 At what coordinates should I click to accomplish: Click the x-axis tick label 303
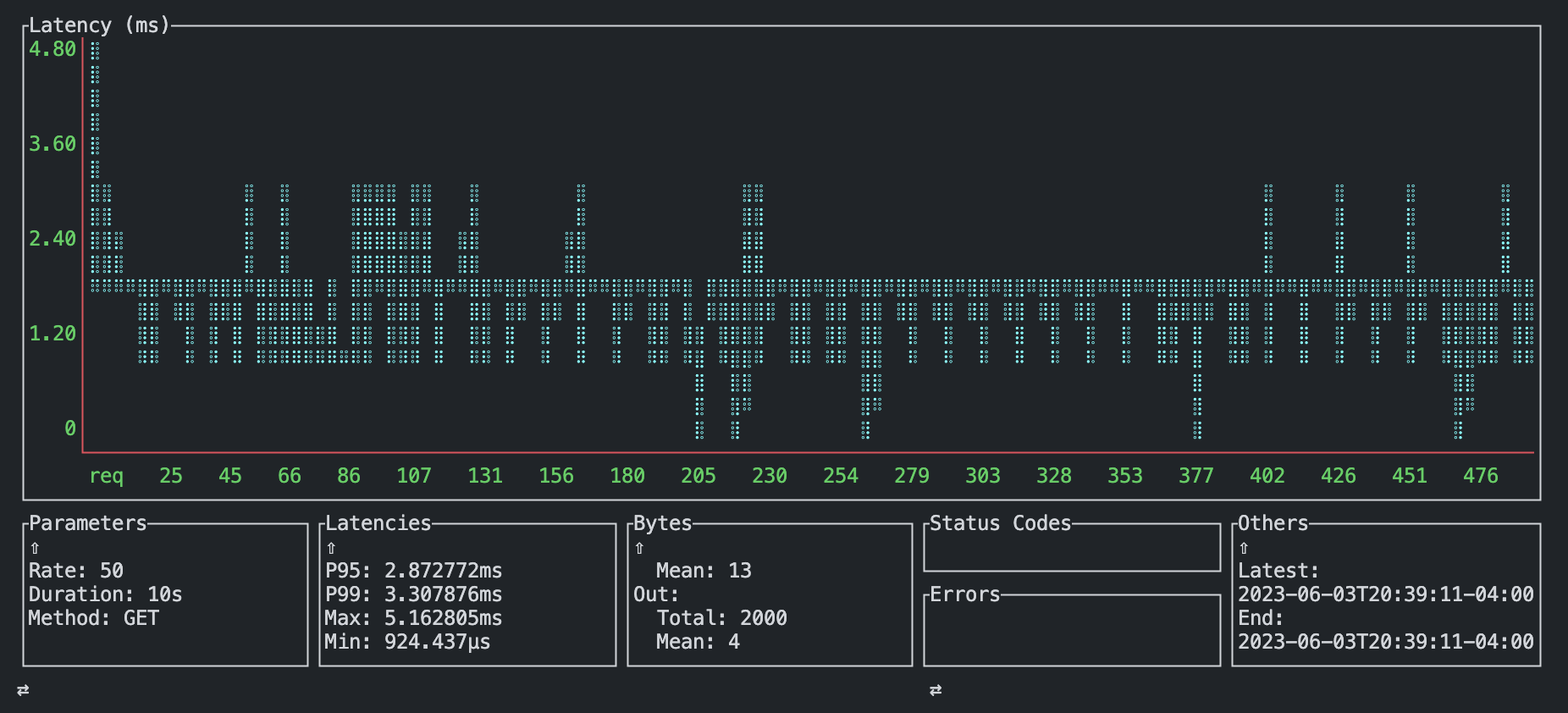[x=983, y=476]
